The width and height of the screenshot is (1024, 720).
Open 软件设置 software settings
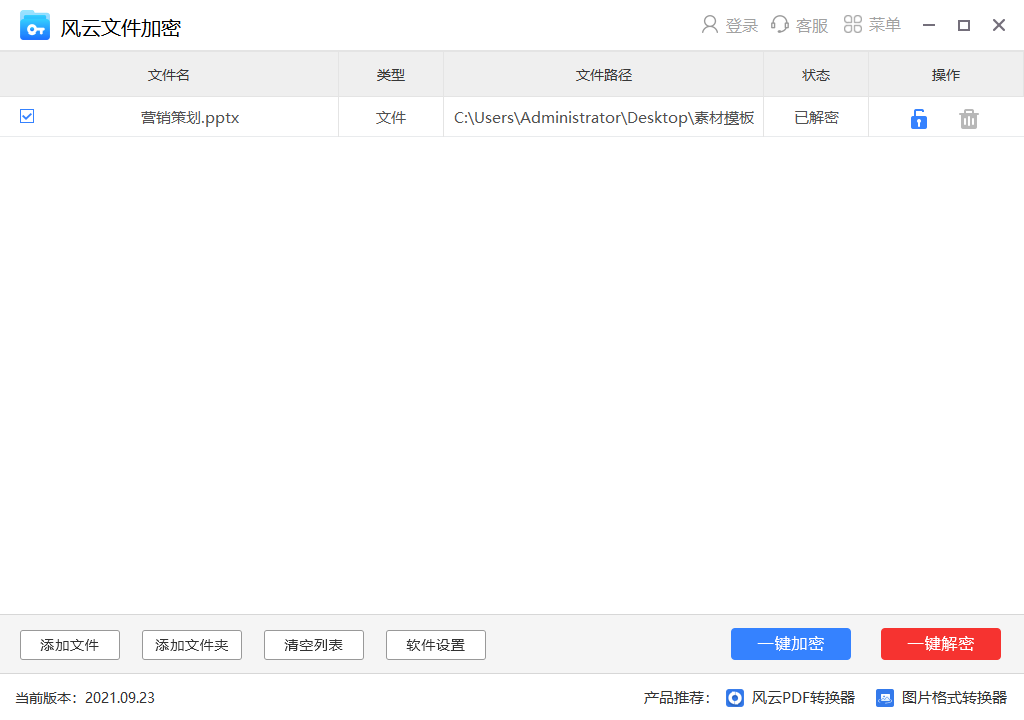pyautogui.click(x=436, y=645)
